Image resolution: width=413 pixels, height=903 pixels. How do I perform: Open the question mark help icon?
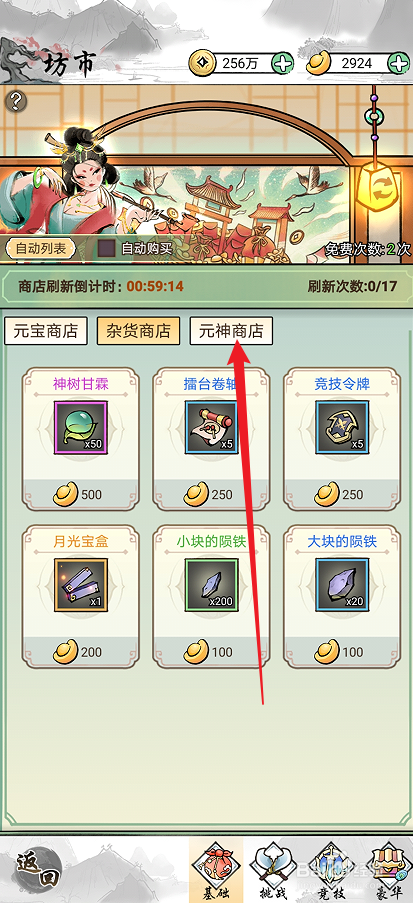(17, 101)
